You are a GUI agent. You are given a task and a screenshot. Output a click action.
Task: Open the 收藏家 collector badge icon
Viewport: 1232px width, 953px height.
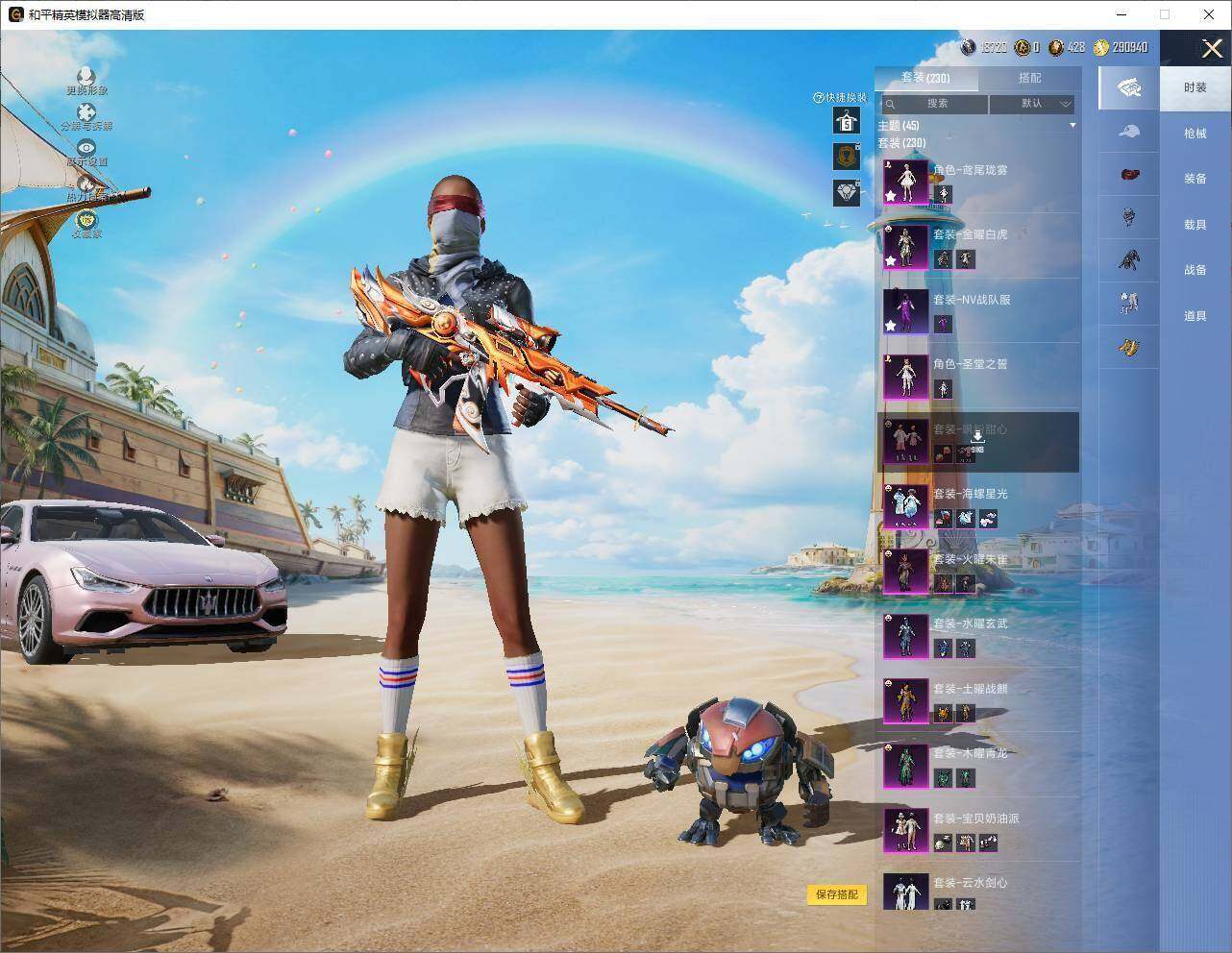coord(86,219)
